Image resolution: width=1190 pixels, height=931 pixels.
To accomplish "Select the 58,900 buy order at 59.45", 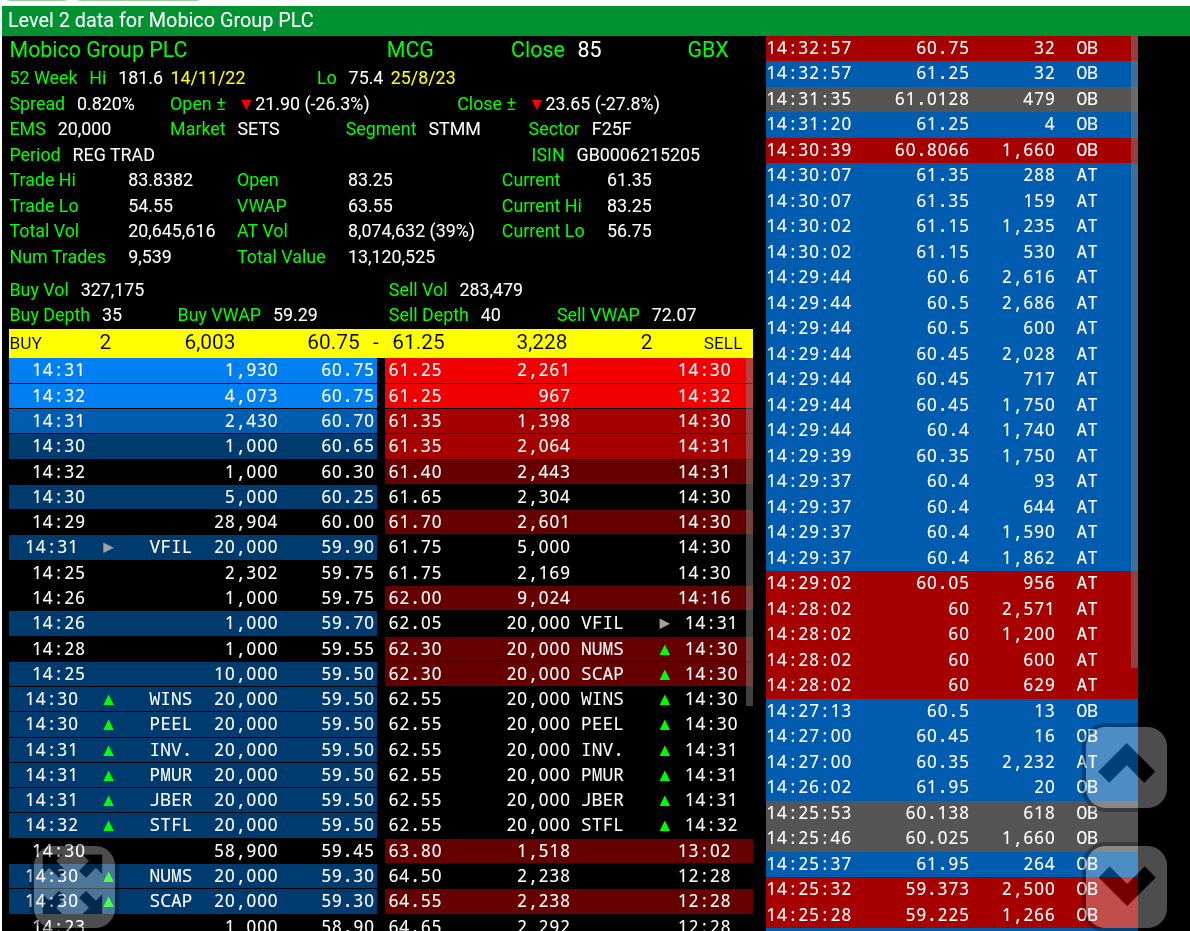I will (192, 851).
